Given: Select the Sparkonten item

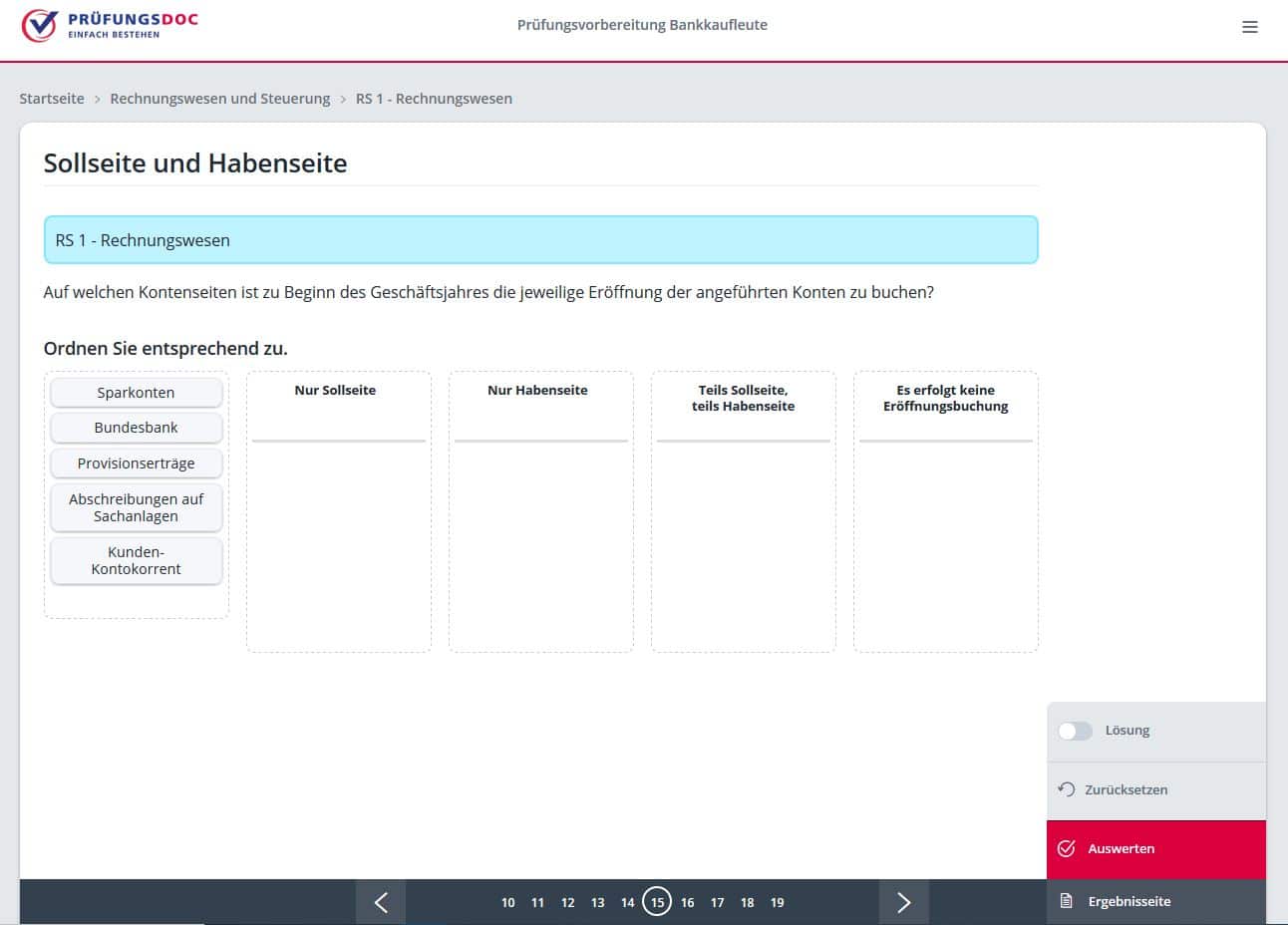Looking at the screenshot, I should point(136,393).
